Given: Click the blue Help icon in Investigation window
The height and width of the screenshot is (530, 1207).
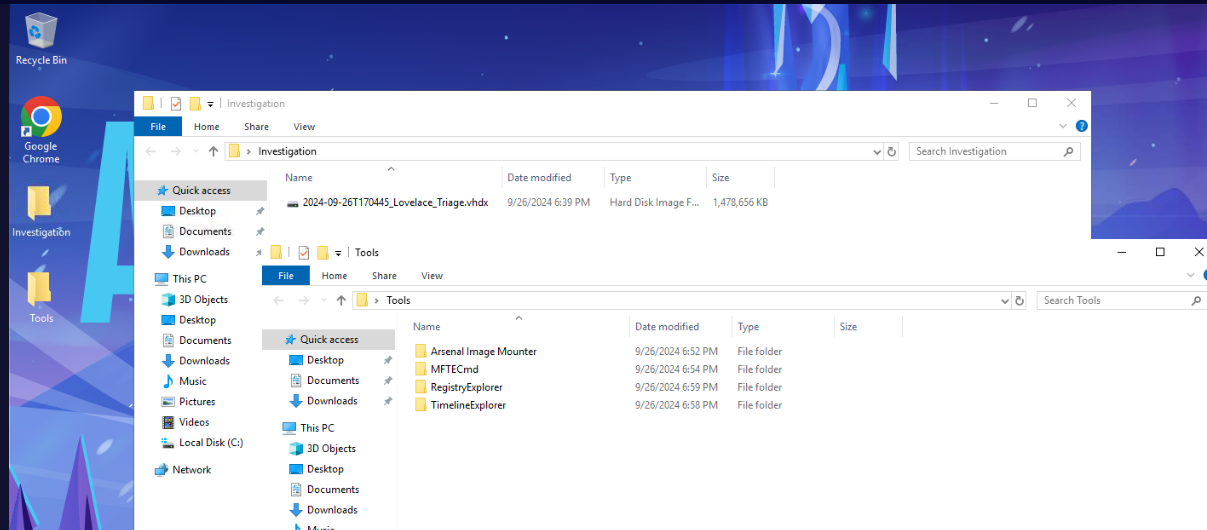Looking at the screenshot, I should click(1081, 127).
